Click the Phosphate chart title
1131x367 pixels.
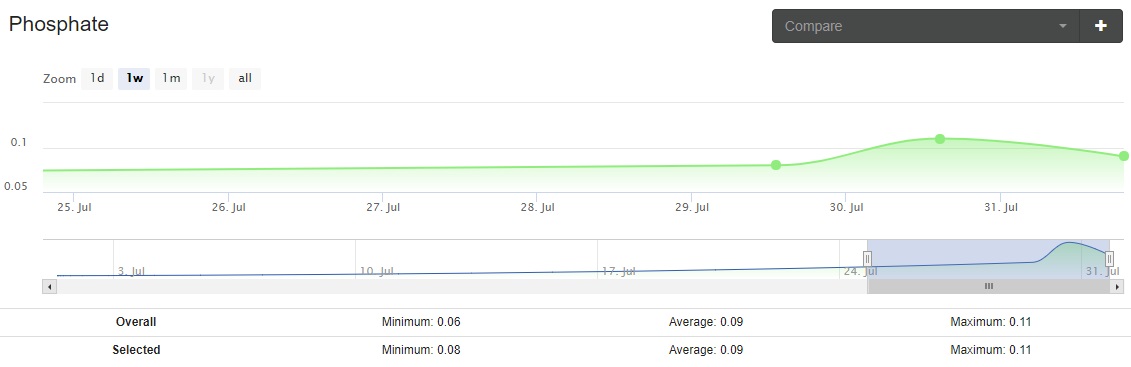[x=58, y=24]
